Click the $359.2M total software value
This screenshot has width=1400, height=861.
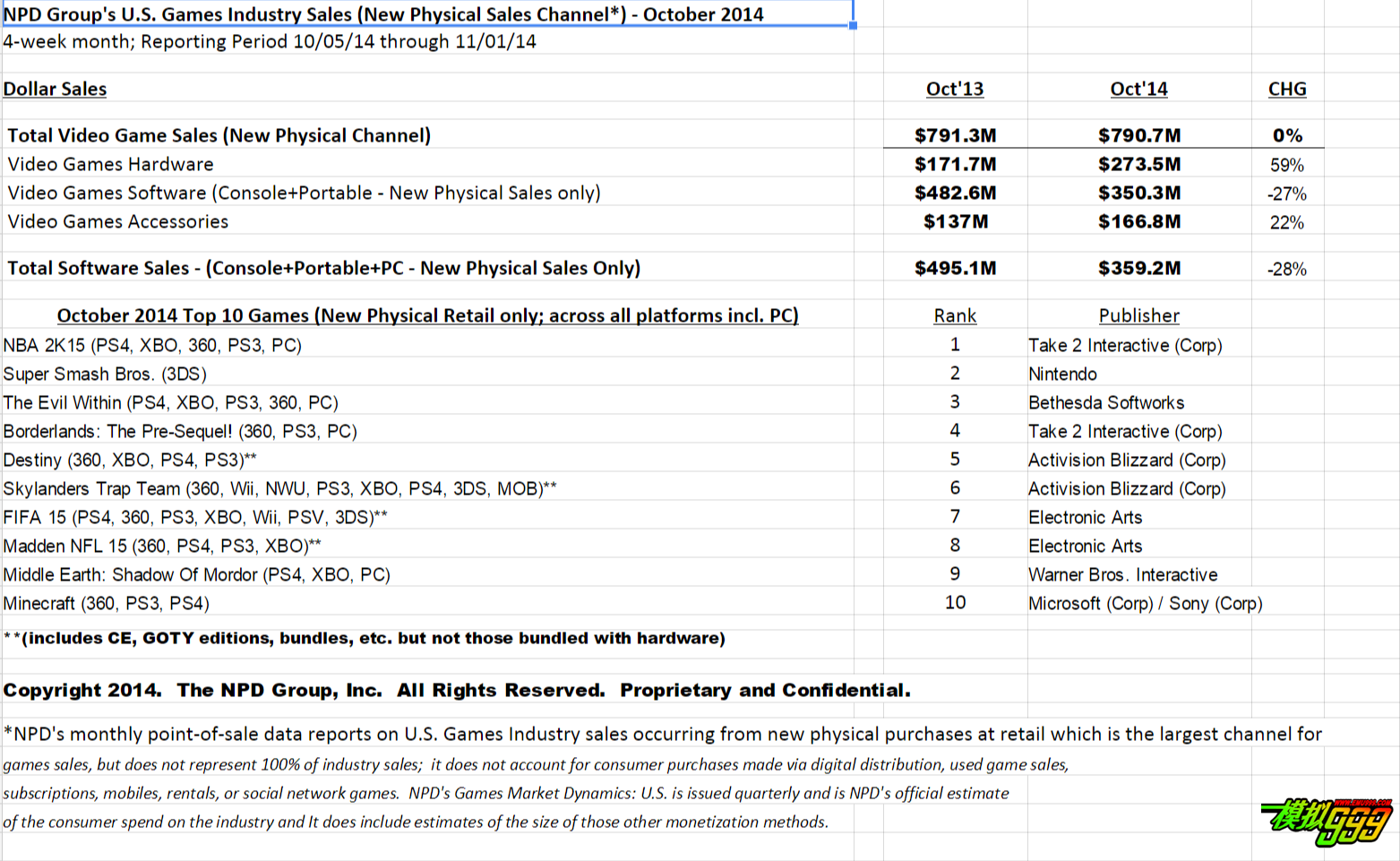click(x=1139, y=268)
